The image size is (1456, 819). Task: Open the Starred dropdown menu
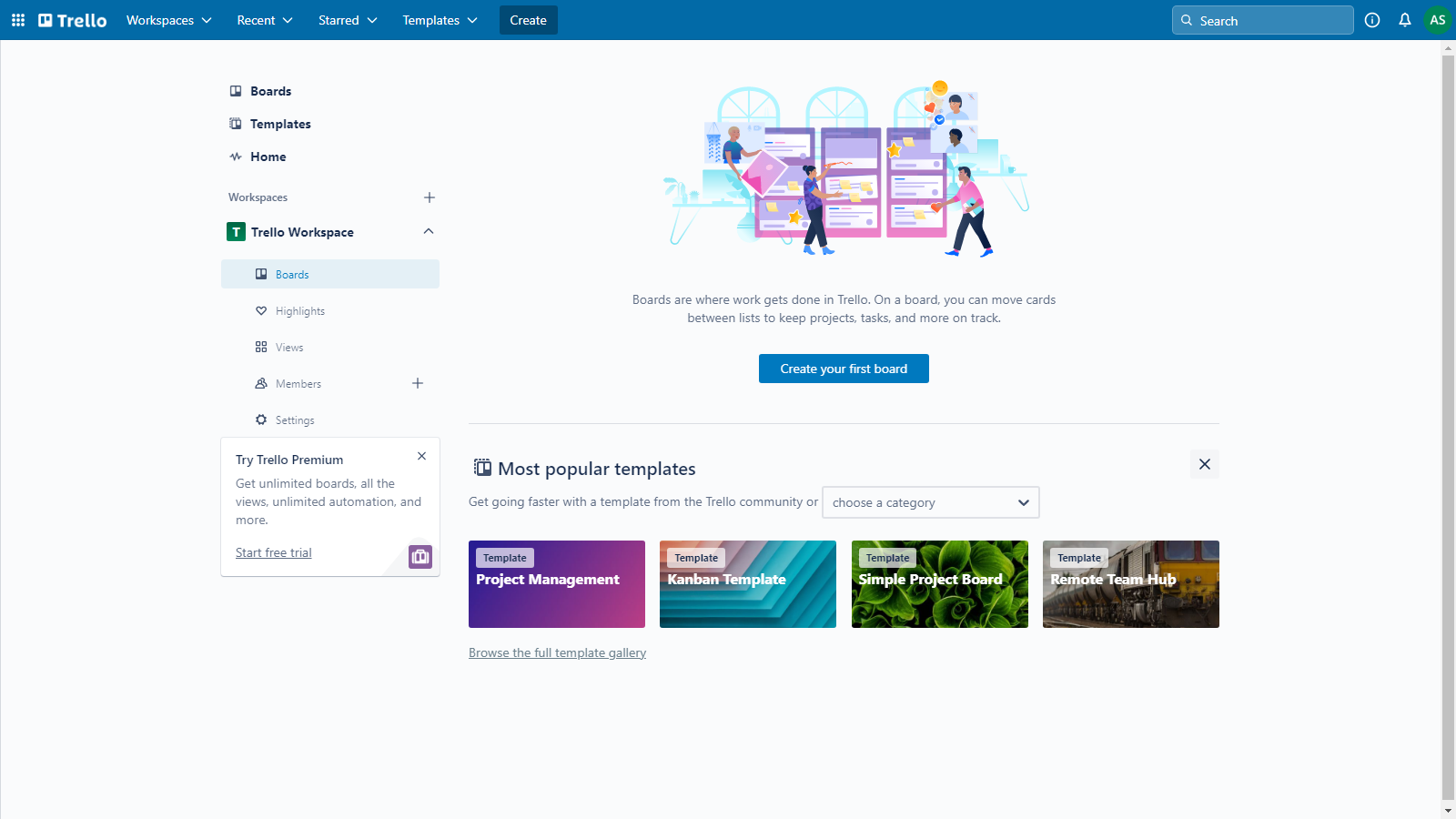click(x=348, y=20)
